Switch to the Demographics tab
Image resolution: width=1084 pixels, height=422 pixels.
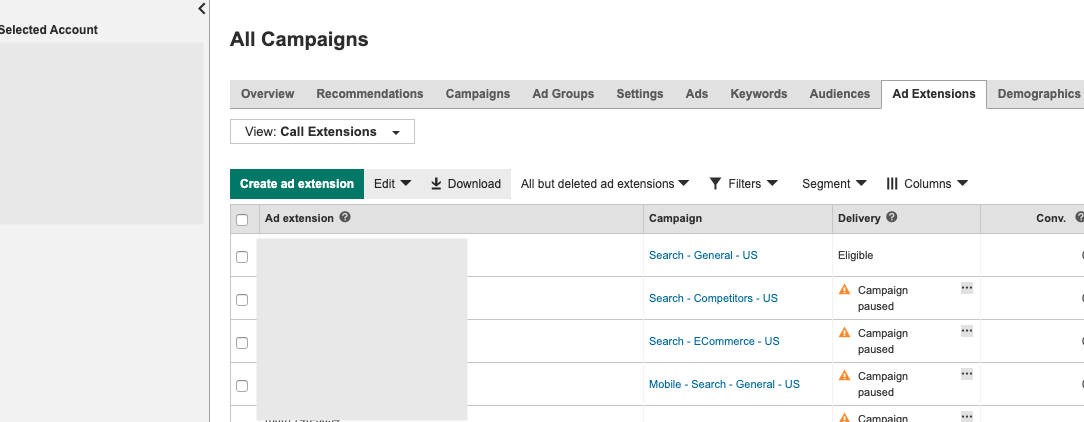1038,94
